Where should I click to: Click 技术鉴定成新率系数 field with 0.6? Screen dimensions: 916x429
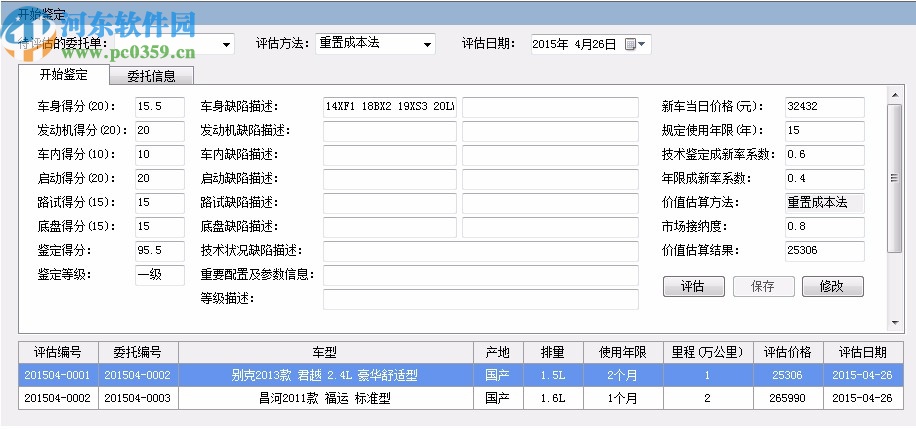pyautogui.click(x=824, y=155)
